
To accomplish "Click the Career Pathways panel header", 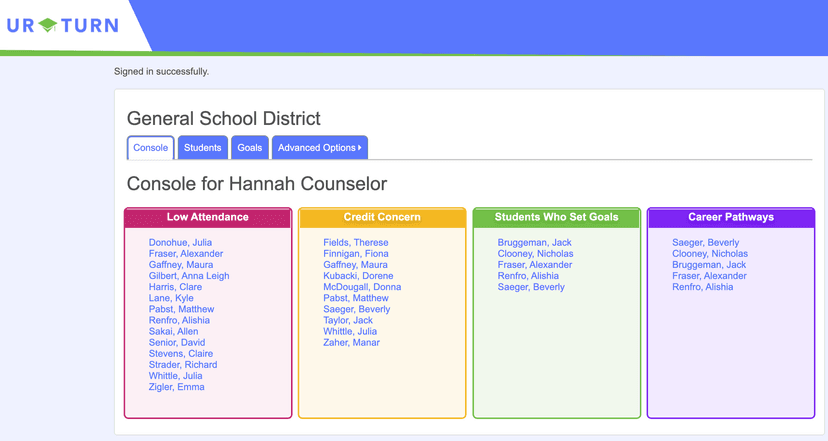I will tap(731, 217).
